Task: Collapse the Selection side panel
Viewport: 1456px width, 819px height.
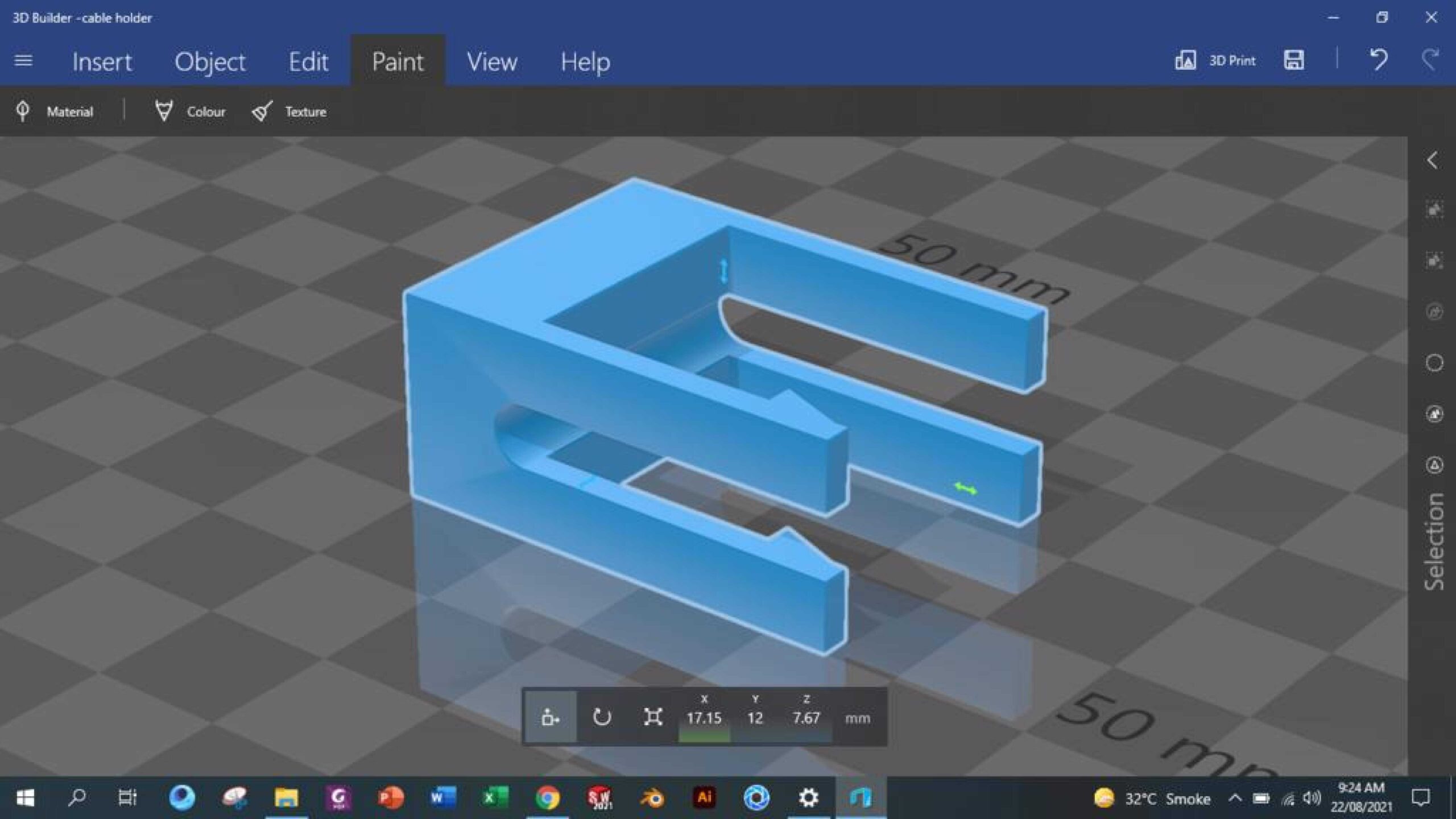Action: click(x=1433, y=160)
